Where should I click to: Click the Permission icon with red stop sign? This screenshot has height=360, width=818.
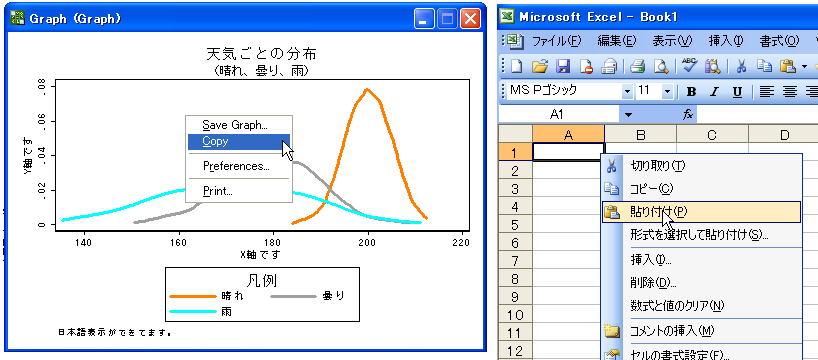coord(586,66)
